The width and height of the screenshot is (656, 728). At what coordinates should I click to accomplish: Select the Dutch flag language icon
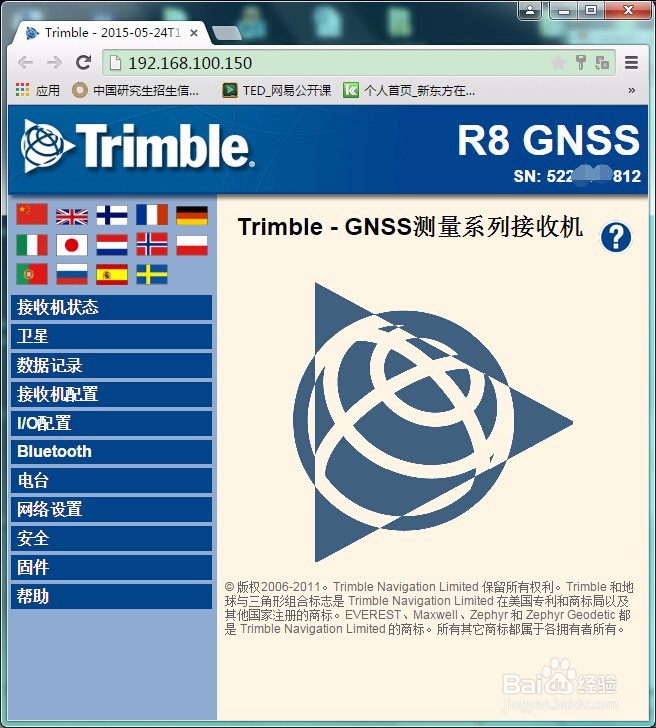click(x=112, y=245)
